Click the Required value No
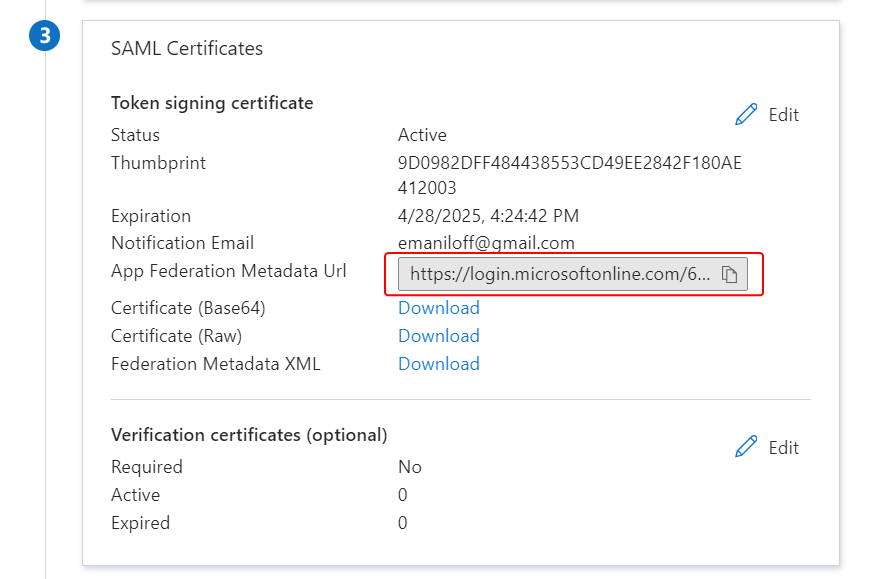Screen dimensions: 875x579 click(410, 467)
